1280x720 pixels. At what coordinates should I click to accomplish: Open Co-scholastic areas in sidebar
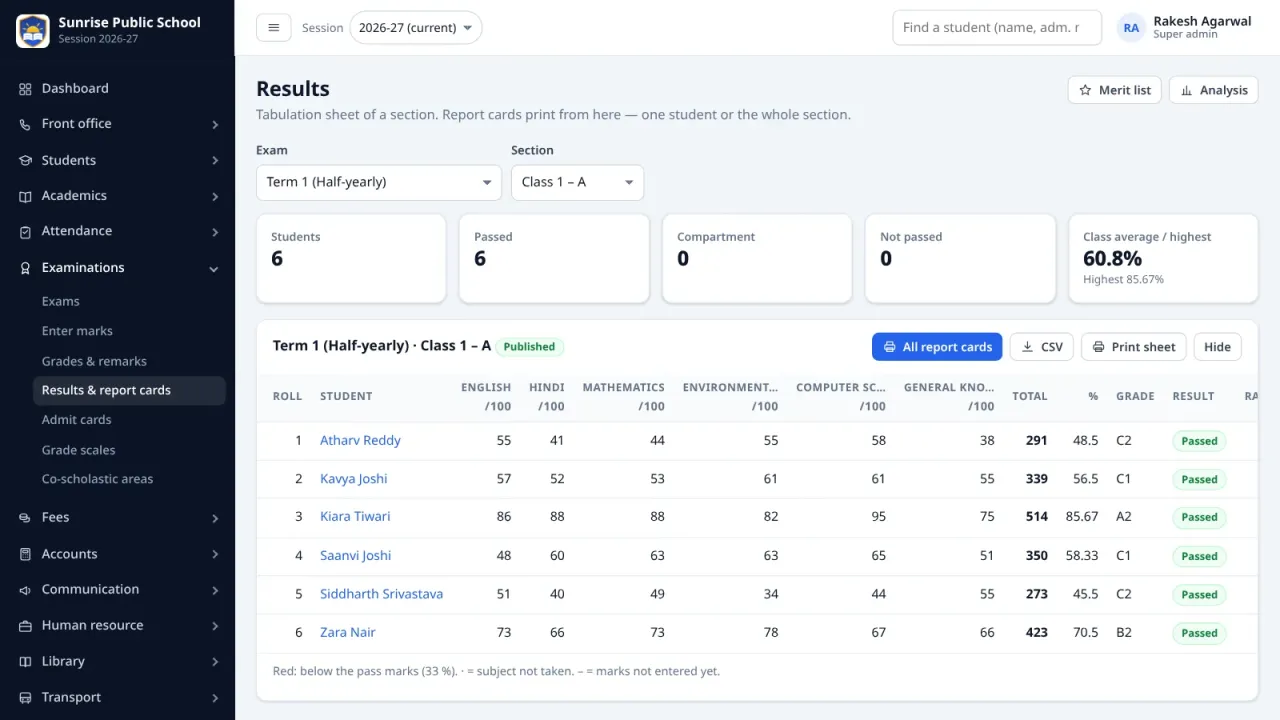tap(97, 479)
